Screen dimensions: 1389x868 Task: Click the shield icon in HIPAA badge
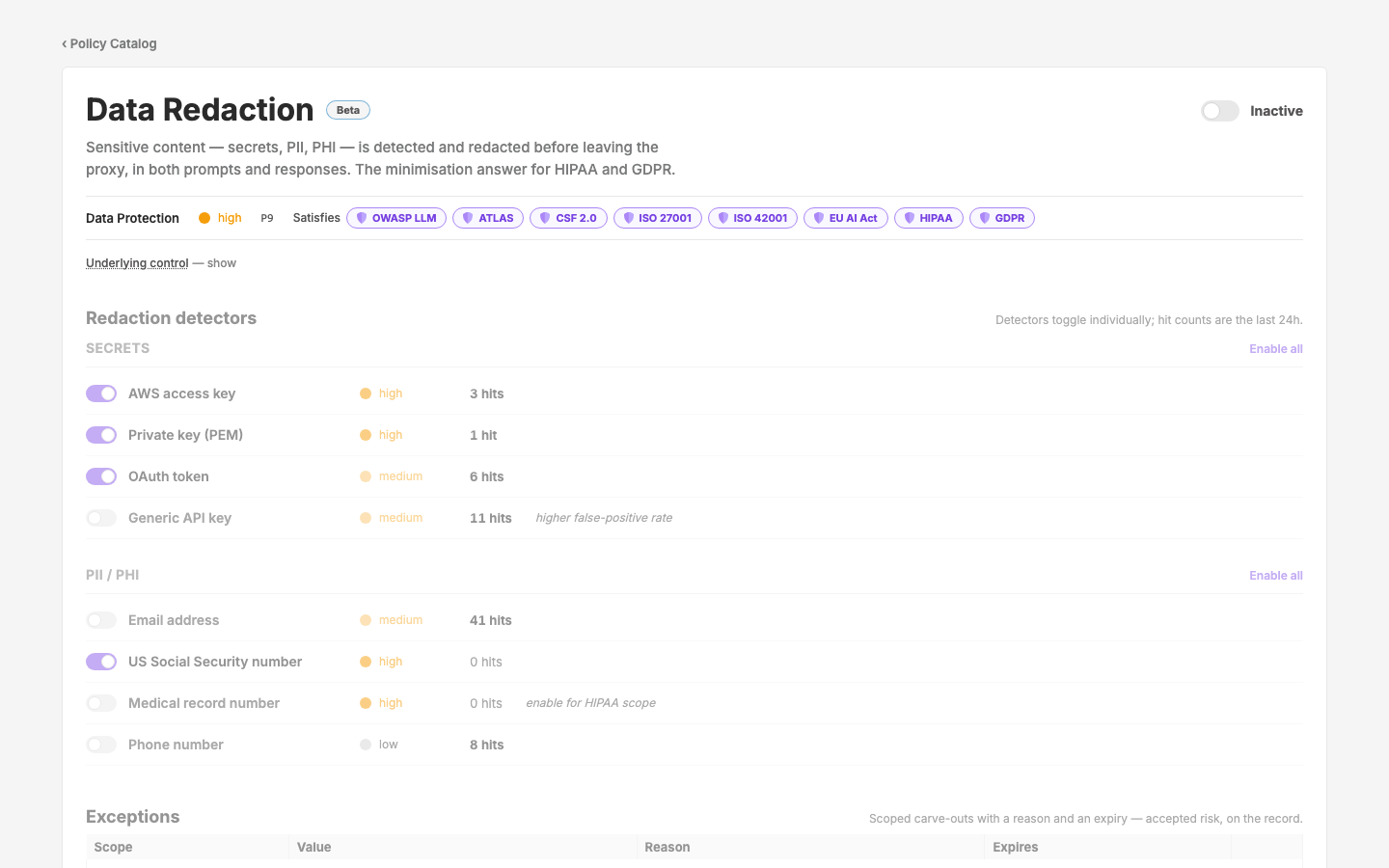(x=910, y=218)
